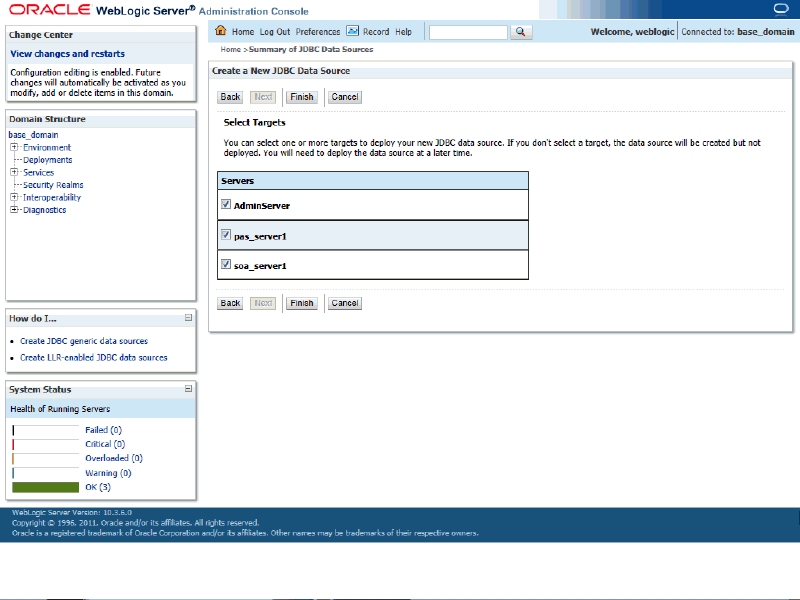Open Security Realms in Domain Structure
Viewport: 800px width, 600px height.
coord(53,185)
